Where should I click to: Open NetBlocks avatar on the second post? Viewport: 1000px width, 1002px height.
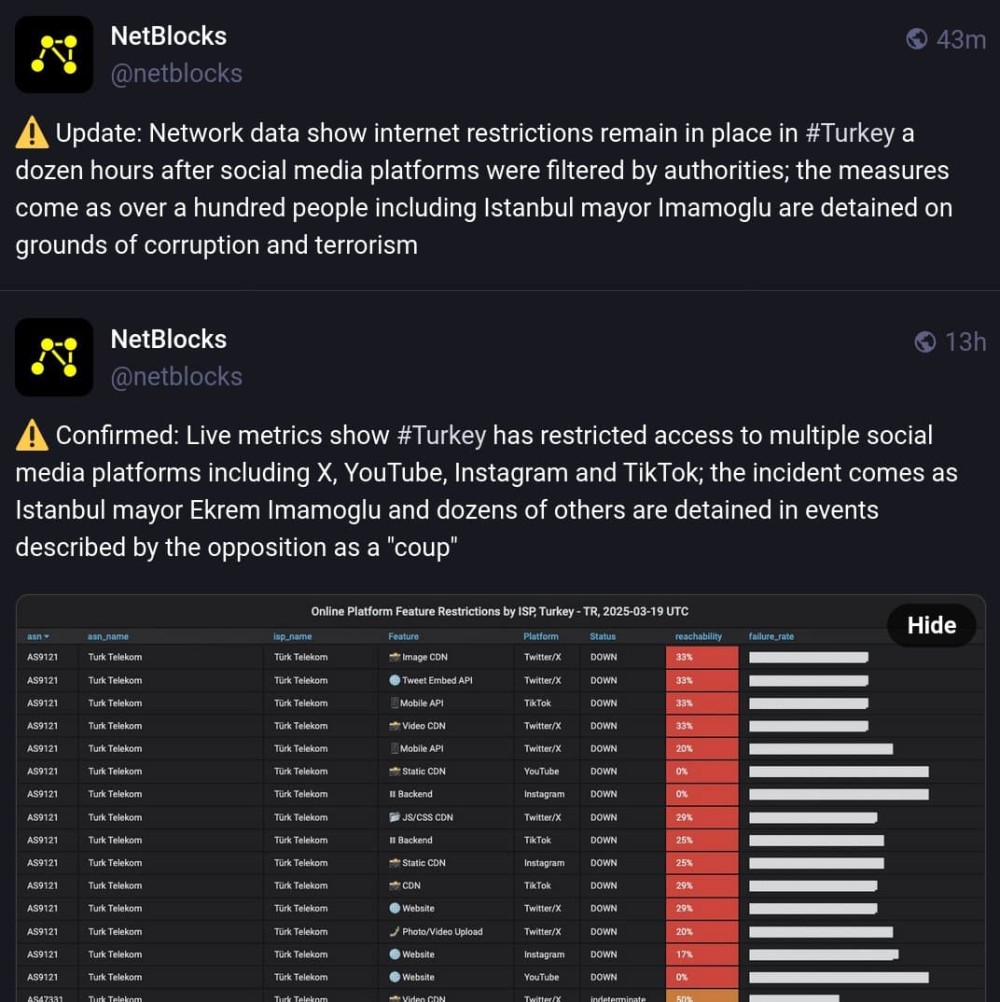(x=54, y=357)
